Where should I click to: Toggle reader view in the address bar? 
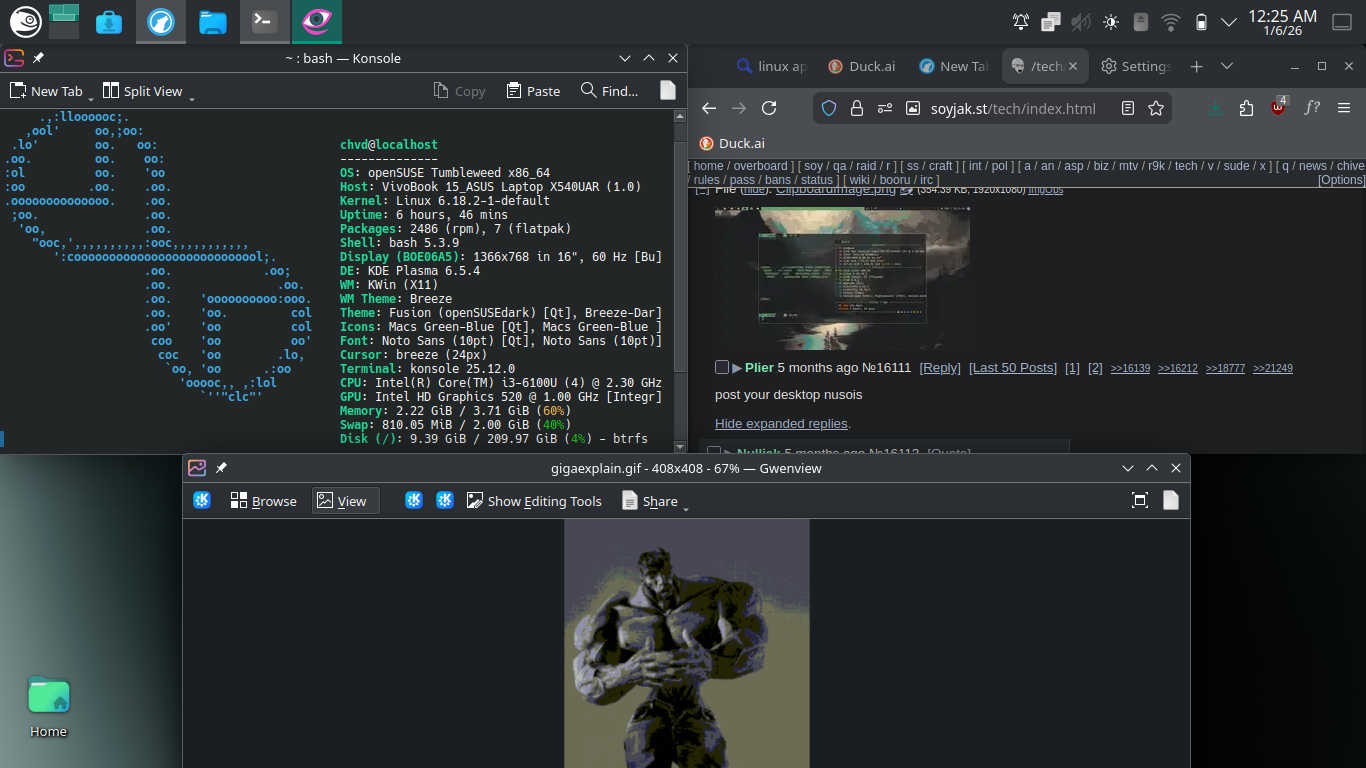(1128, 108)
